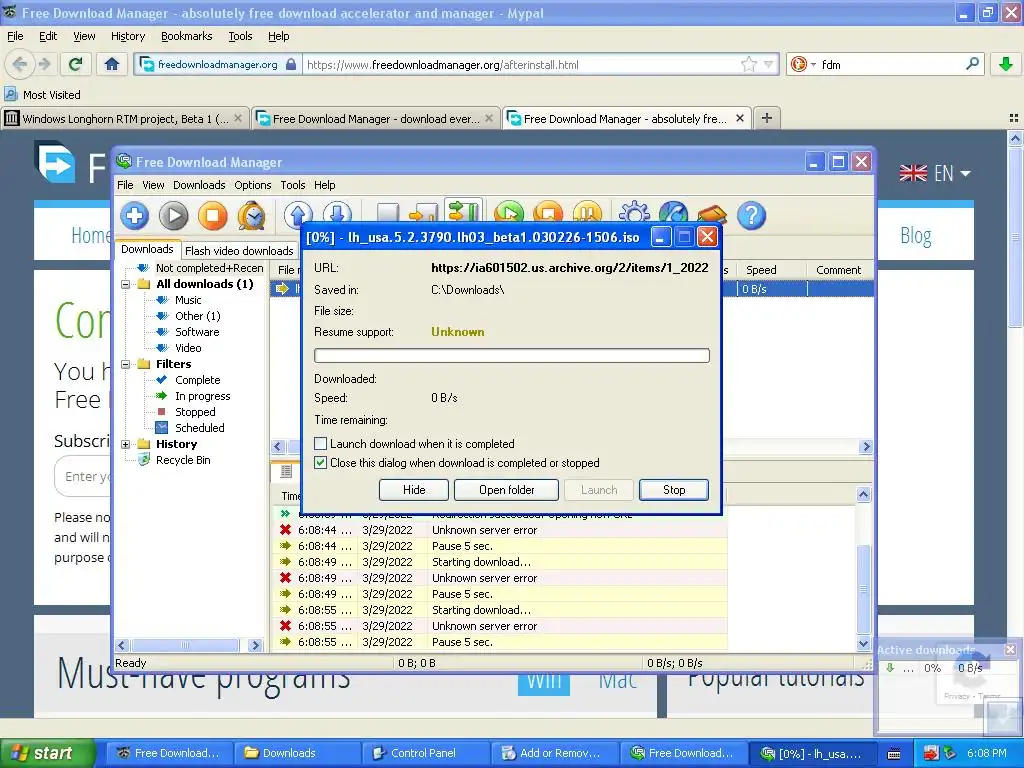Screen dimensions: 1024x768
Task: Select the In progress filter
Action: [202, 396]
